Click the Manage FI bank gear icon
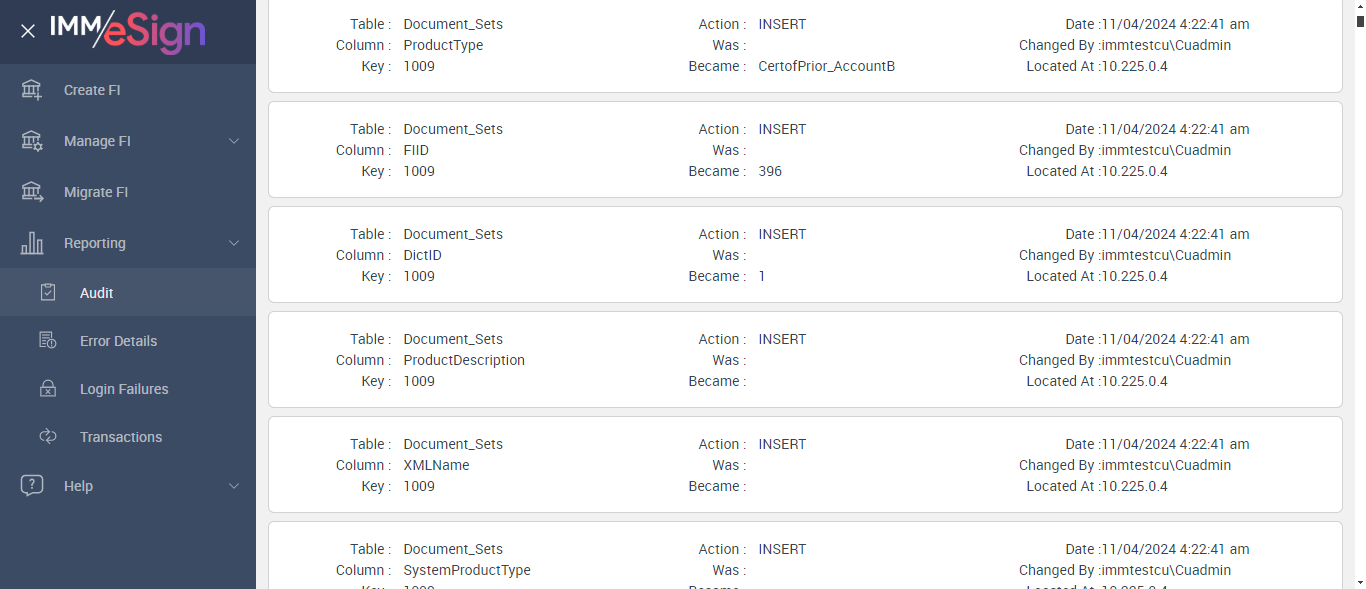 pos(32,141)
